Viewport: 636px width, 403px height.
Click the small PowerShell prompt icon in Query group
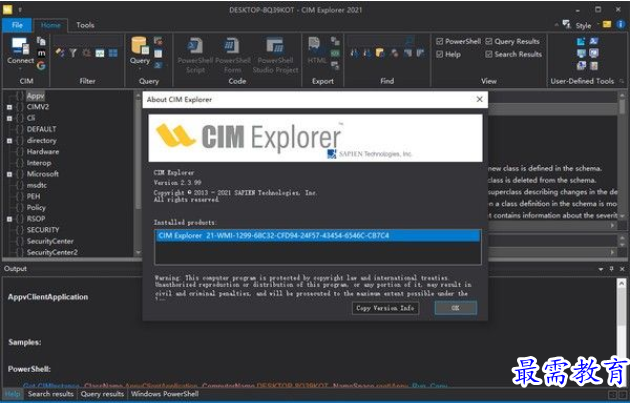(x=158, y=65)
